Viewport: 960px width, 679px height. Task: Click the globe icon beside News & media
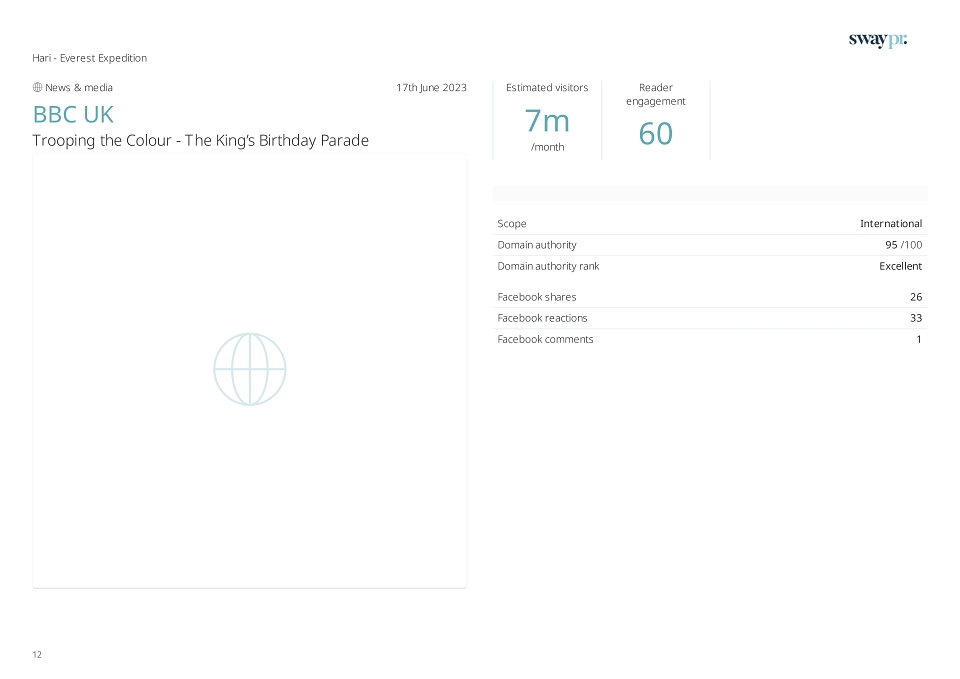click(37, 88)
